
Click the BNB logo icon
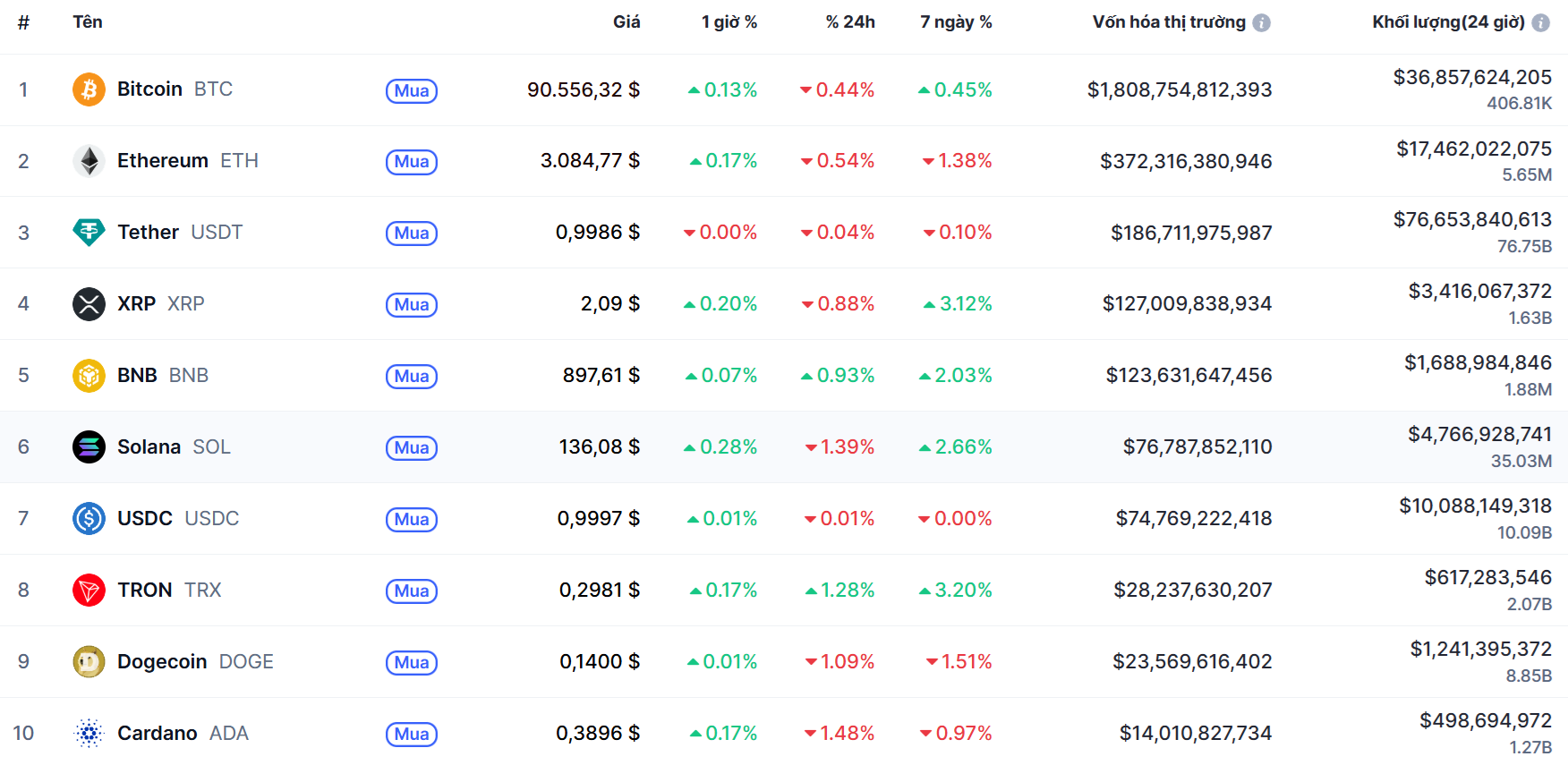coord(89,376)
